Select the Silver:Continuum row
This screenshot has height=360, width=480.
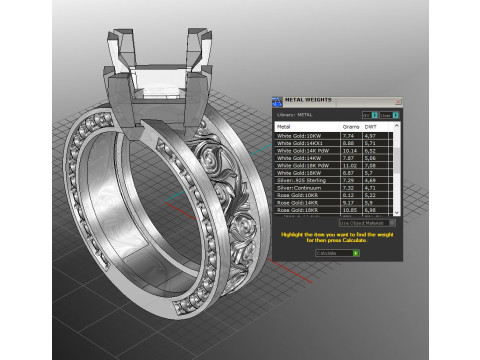point(333,188)
